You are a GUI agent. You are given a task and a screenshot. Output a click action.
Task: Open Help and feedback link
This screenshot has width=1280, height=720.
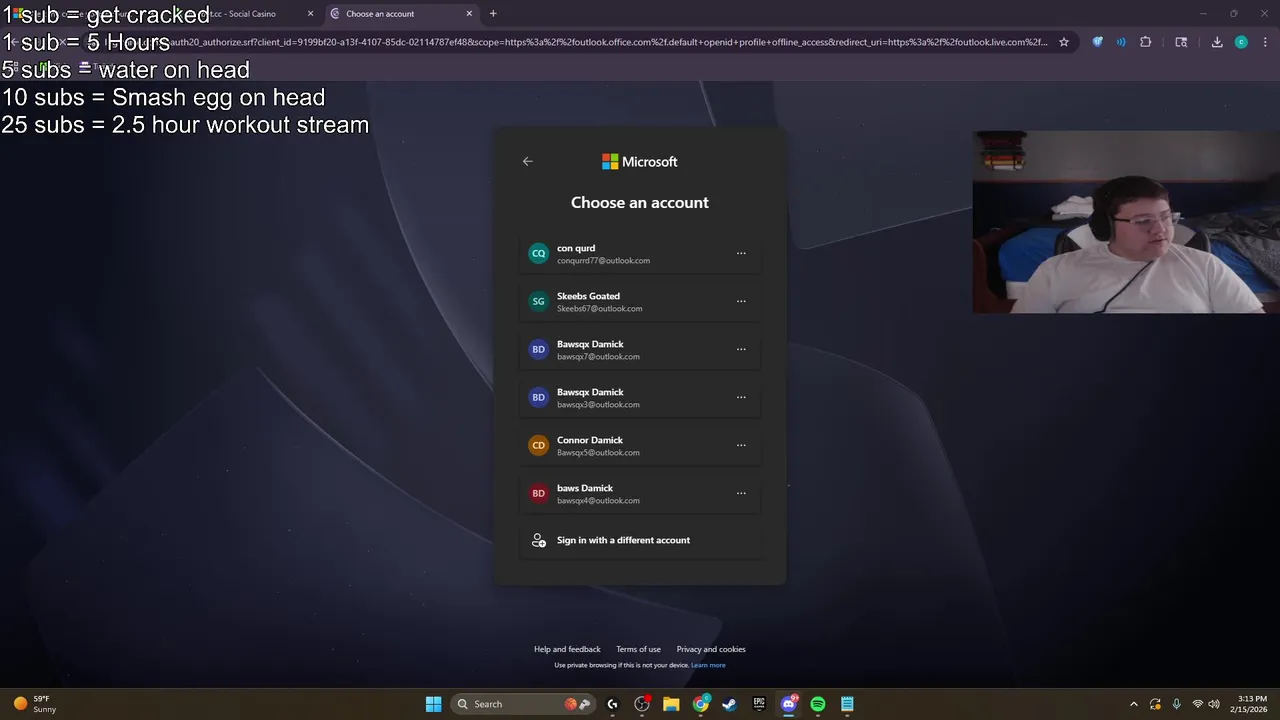coord(567,649)
